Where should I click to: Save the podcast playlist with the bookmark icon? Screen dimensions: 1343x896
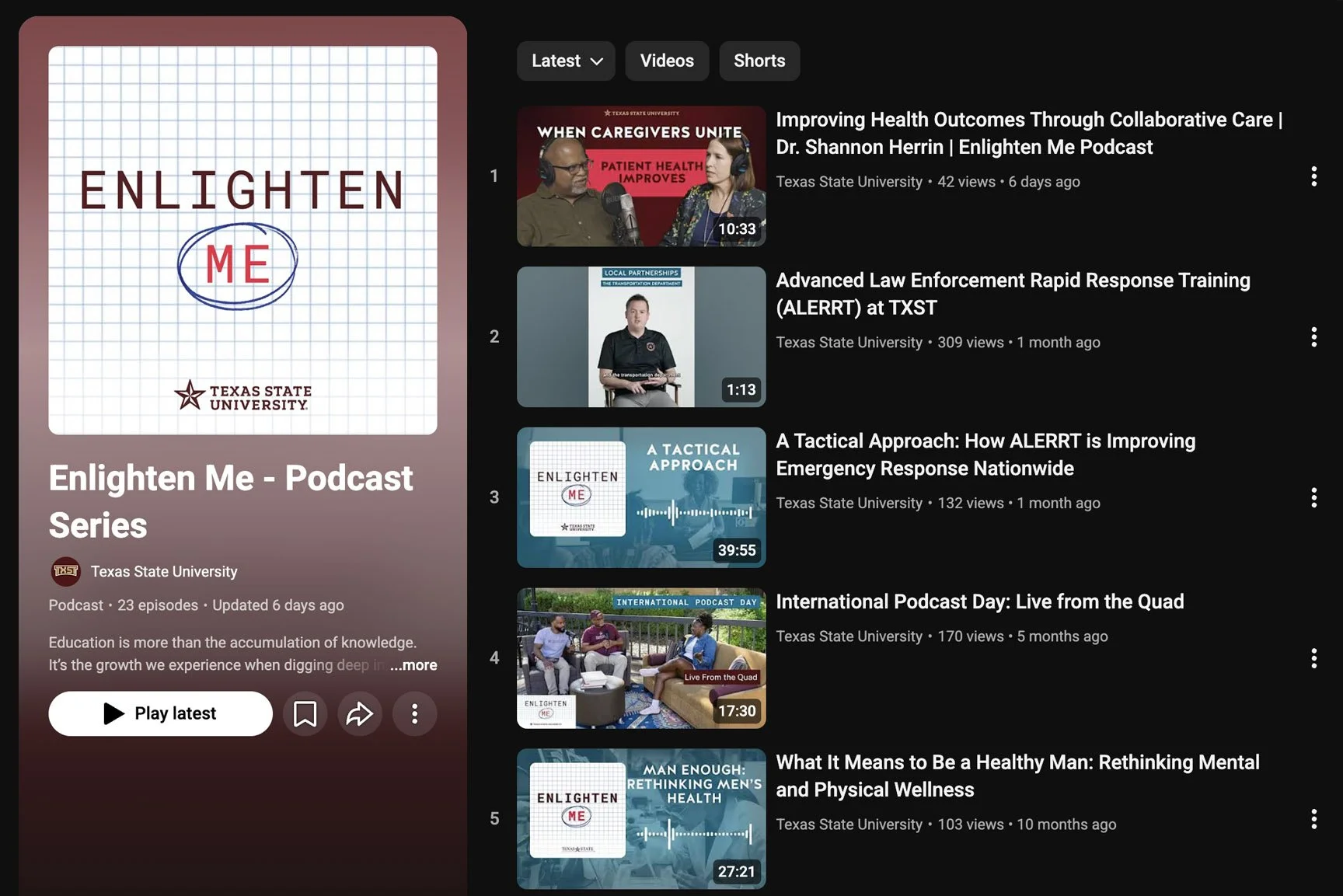[305, 713]
